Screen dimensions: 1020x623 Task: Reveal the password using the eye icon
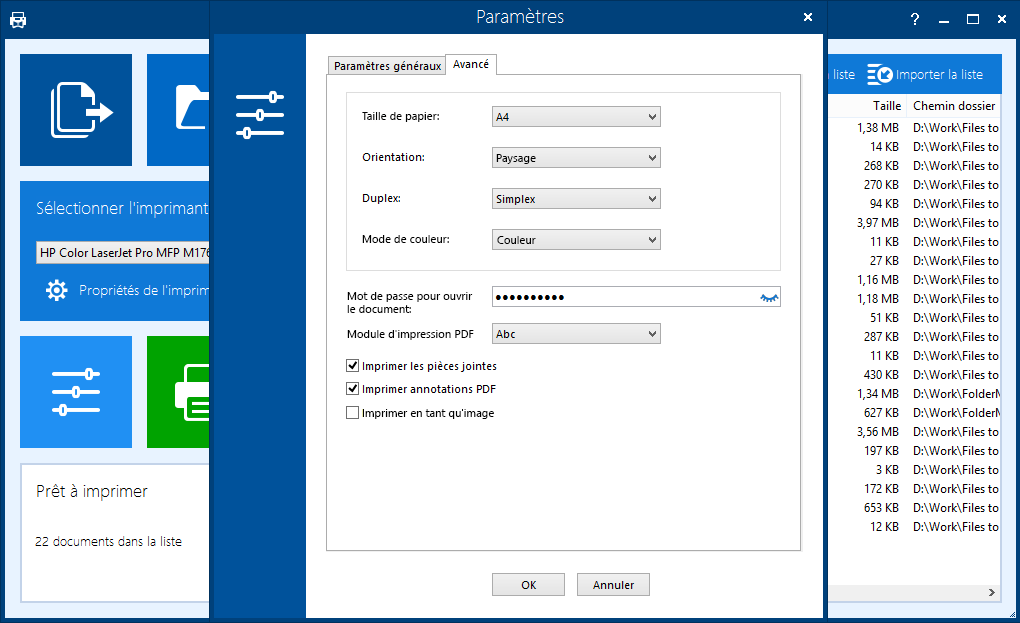point(768,296)
